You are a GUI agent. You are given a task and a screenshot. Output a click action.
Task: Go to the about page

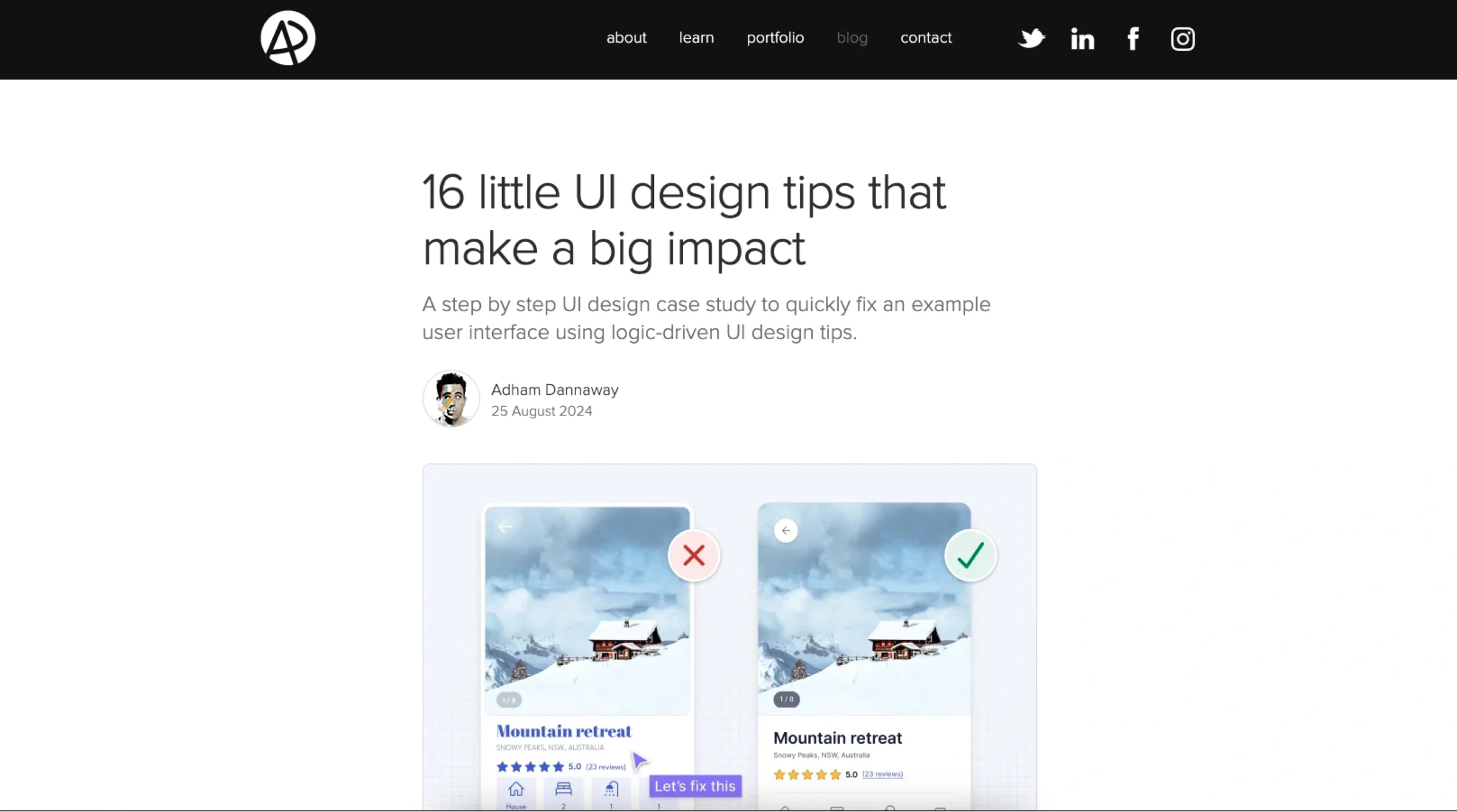(x=626, y=38)
